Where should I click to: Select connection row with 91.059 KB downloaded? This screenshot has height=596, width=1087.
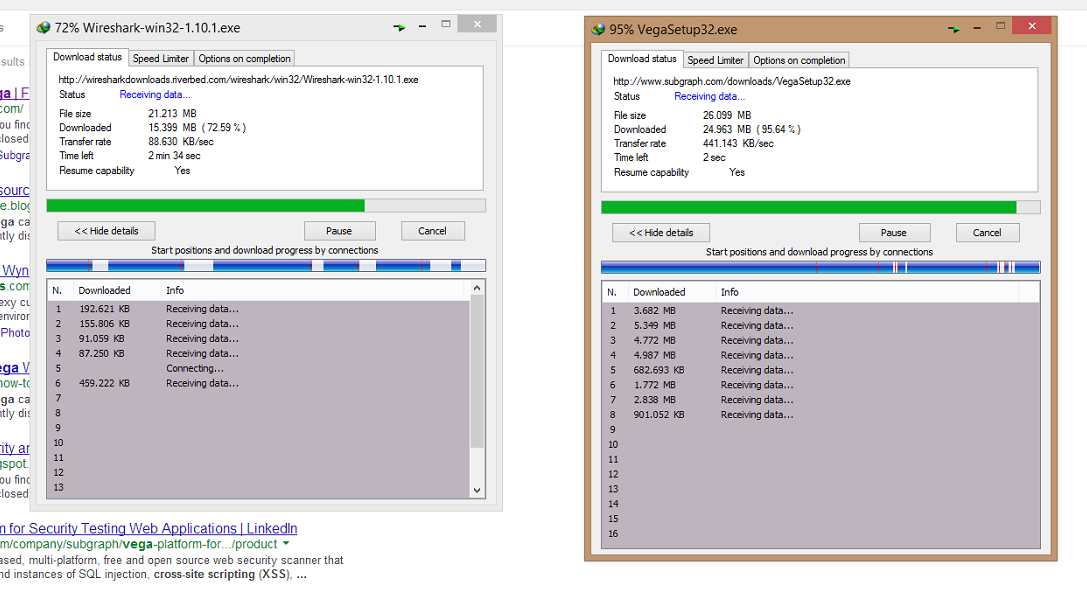[x=259, y=339]
